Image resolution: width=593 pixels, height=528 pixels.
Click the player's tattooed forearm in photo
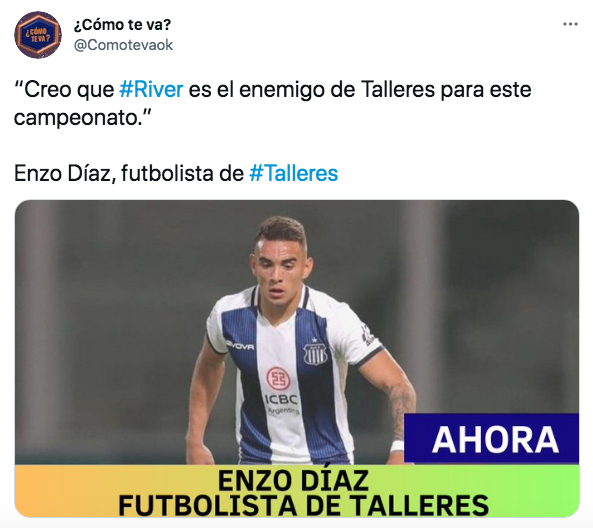399,408
